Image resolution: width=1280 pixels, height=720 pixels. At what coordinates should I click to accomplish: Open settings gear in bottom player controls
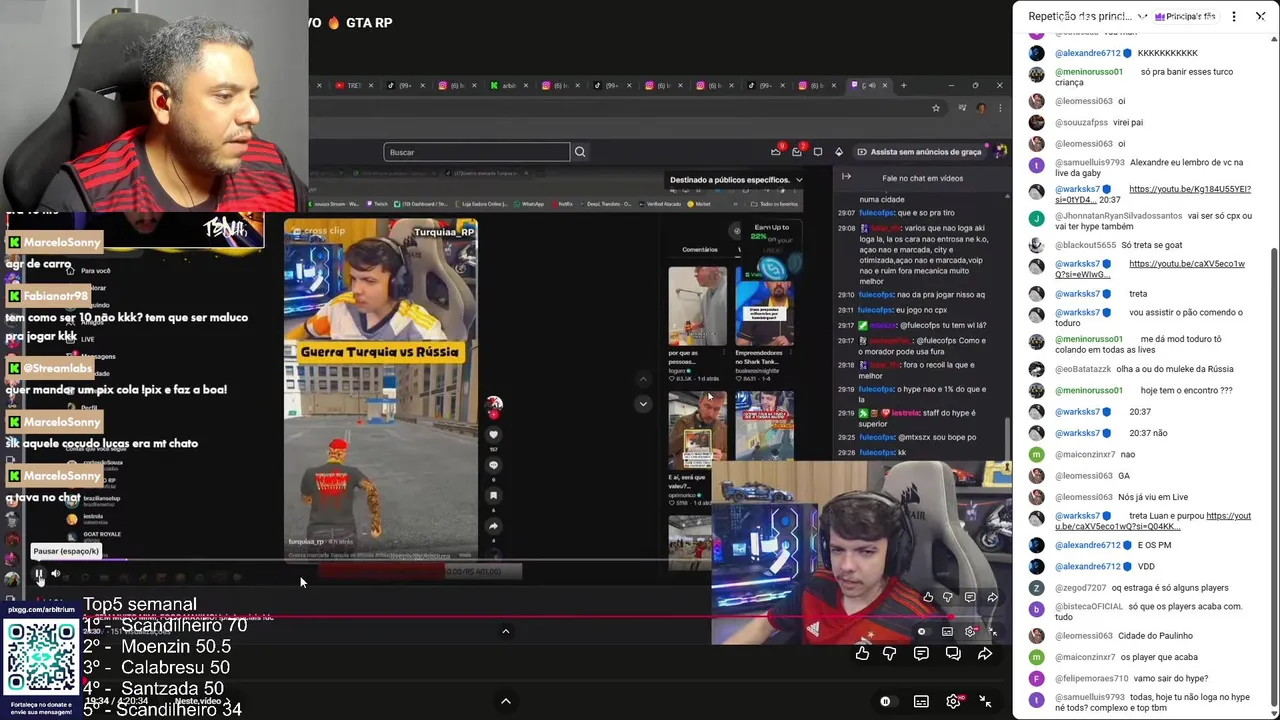[x=954, y=701]
